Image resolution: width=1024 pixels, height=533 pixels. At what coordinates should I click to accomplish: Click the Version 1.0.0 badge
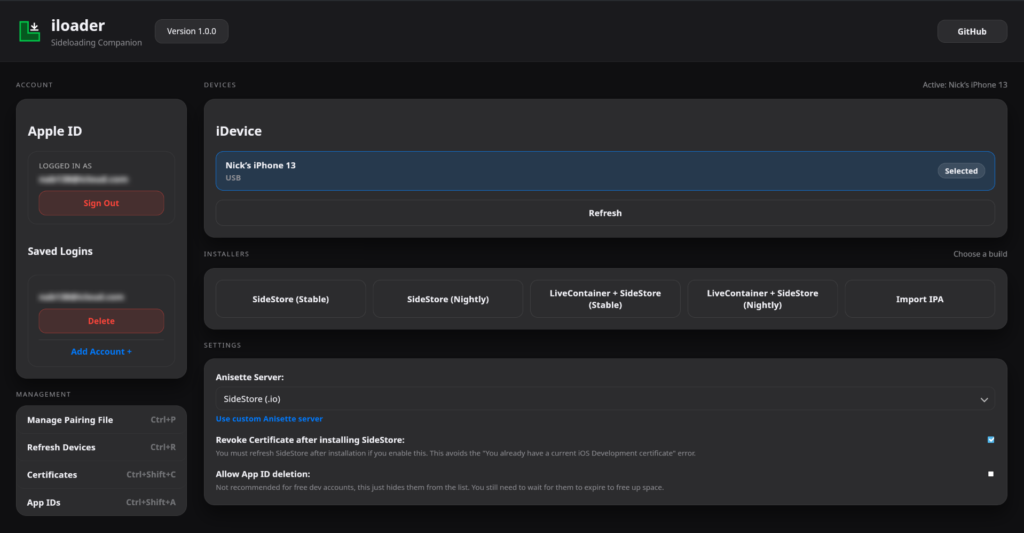tap(191, 31)
